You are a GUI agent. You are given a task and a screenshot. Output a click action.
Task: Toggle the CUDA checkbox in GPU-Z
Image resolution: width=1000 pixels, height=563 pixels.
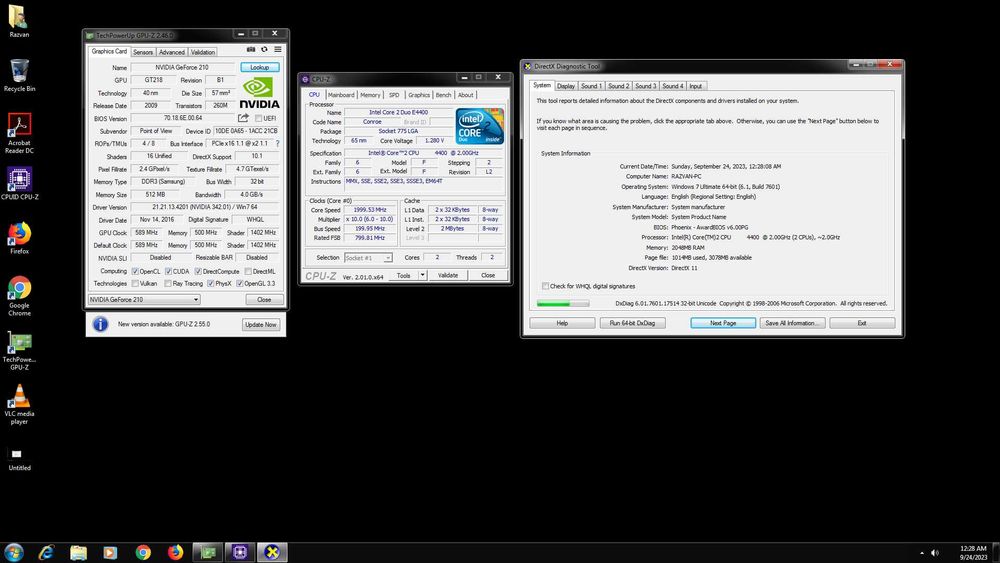pos(168,271)
